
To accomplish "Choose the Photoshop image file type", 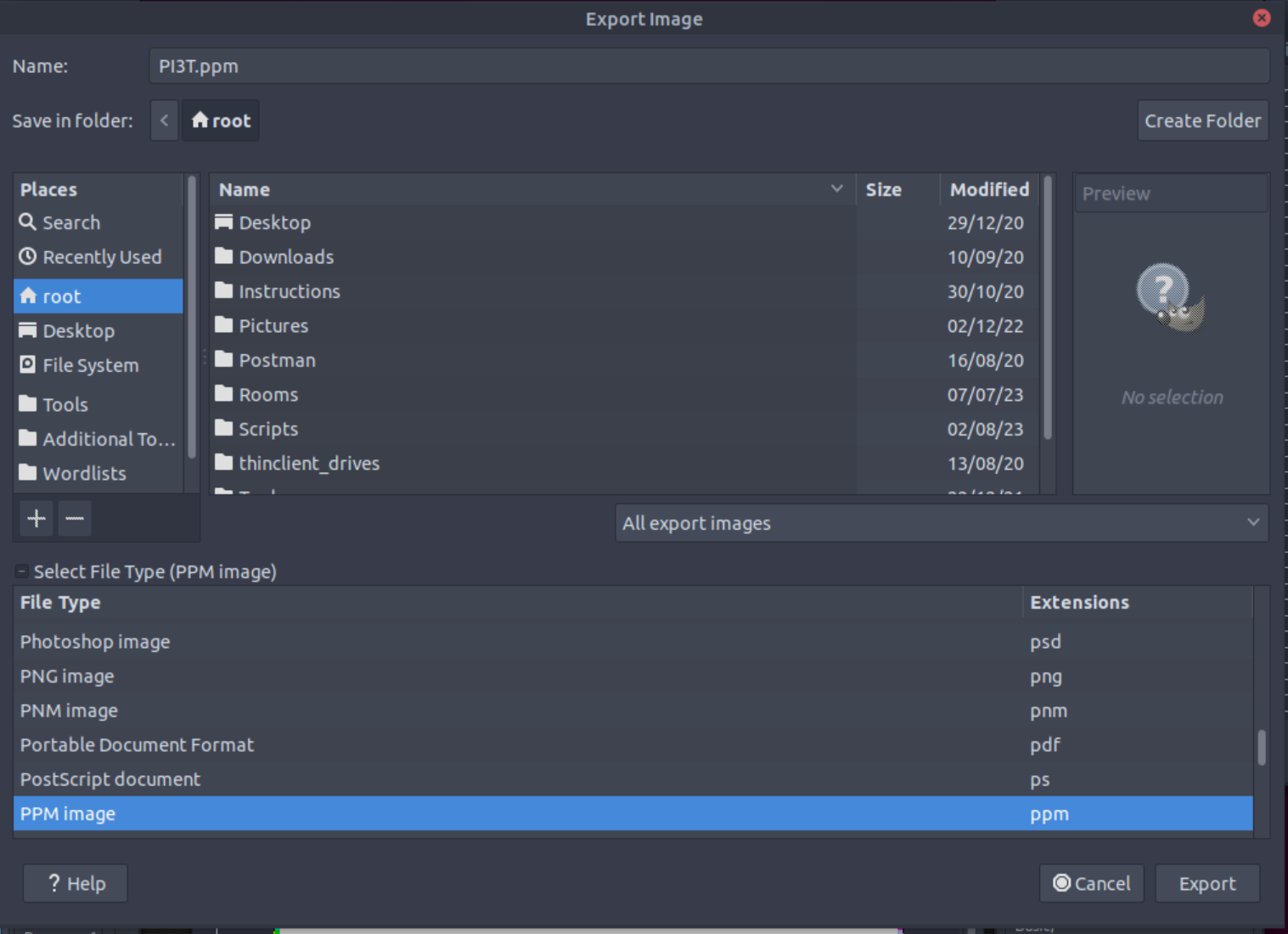I will (633, 642).
